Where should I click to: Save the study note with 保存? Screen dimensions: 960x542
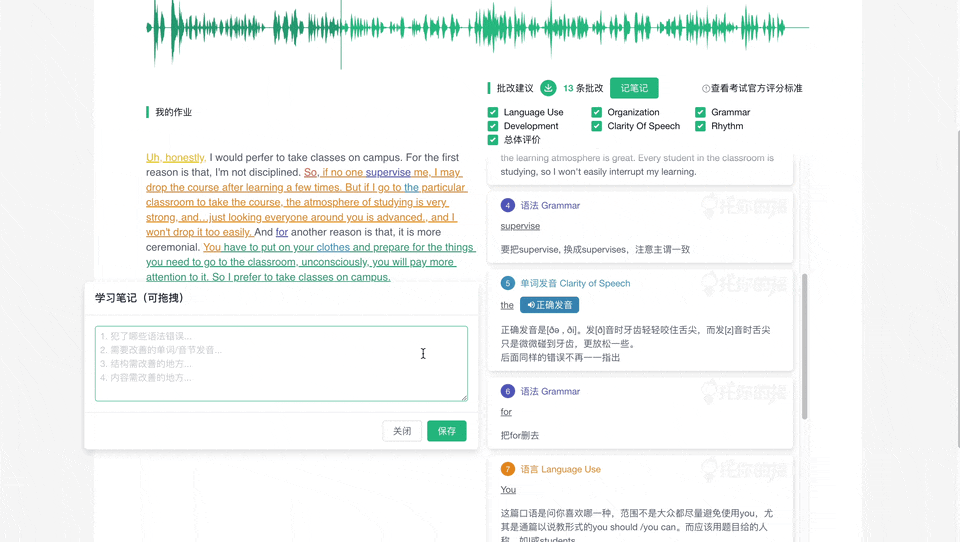tap(446, 431)
